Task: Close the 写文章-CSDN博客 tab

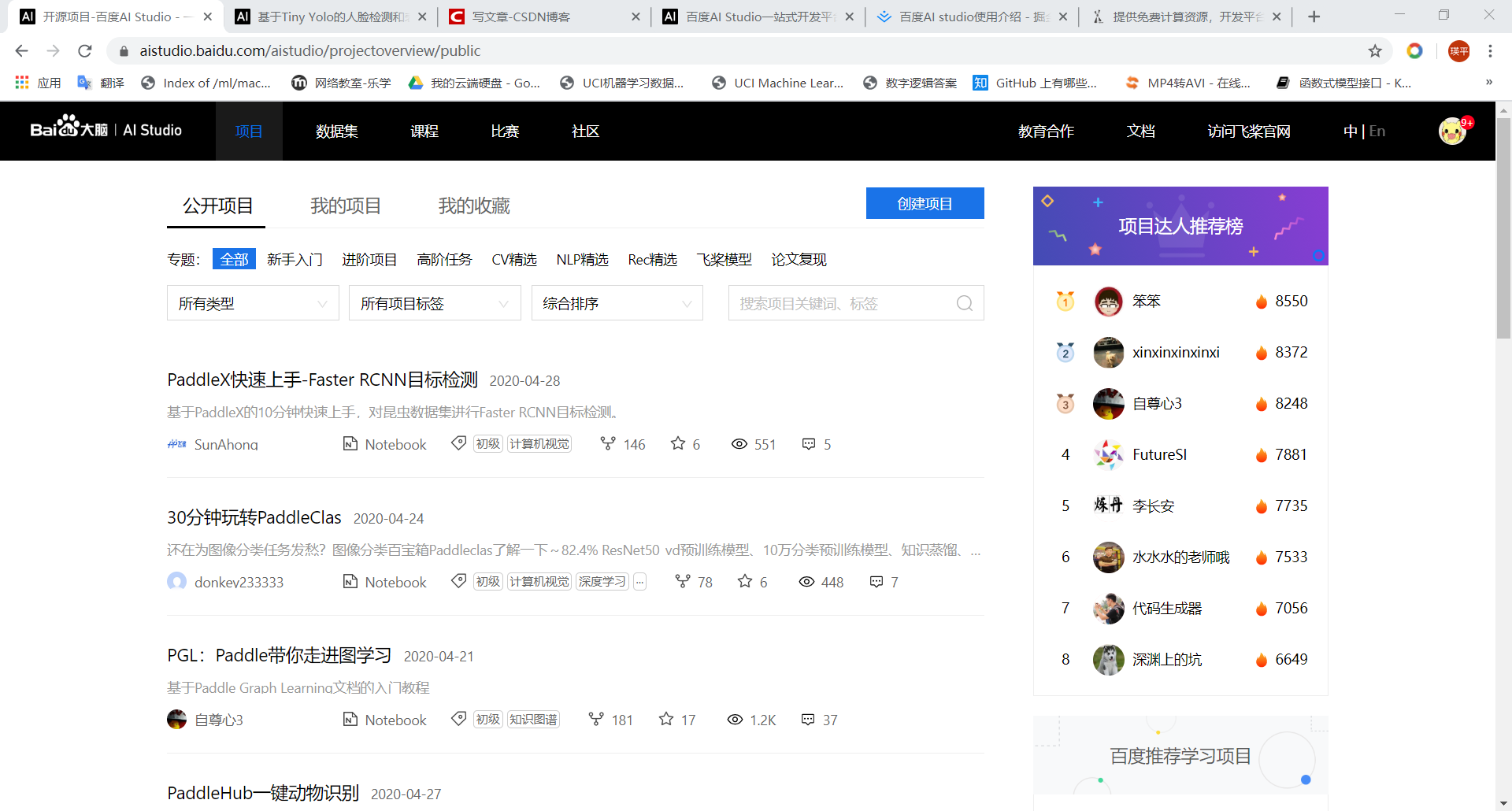Action: pyautogui.click(x=636, y=17)
